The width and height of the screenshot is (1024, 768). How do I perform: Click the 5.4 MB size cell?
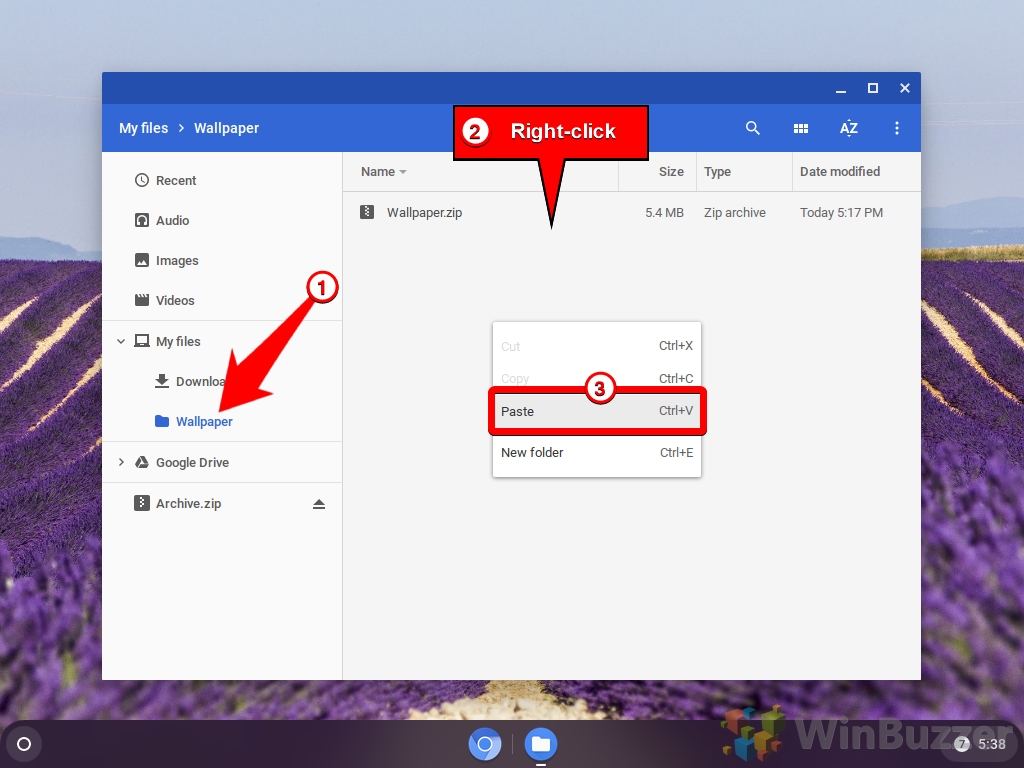coord(664,212)
